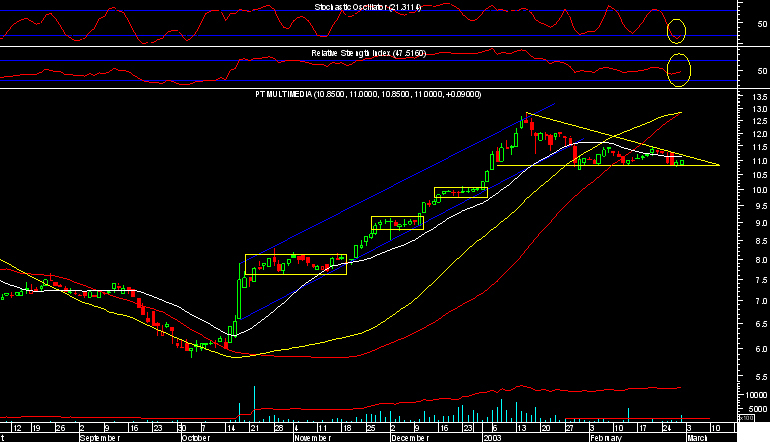Click the 14 date label in October
770x442 pixels.
point(231,428)
